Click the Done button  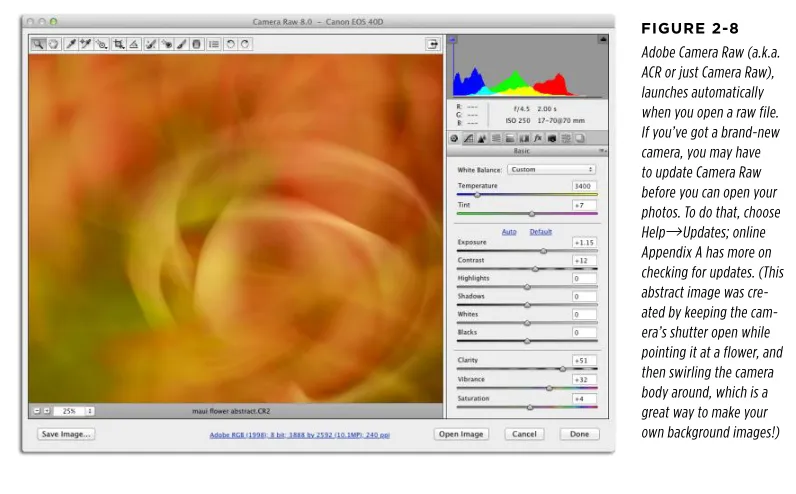pos(579,434)
